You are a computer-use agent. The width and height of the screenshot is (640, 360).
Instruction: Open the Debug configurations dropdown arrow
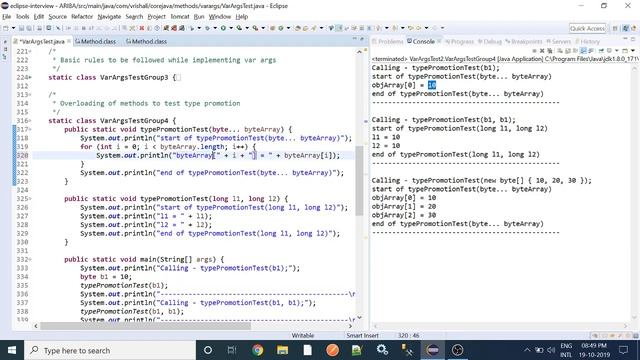point(215,28)
